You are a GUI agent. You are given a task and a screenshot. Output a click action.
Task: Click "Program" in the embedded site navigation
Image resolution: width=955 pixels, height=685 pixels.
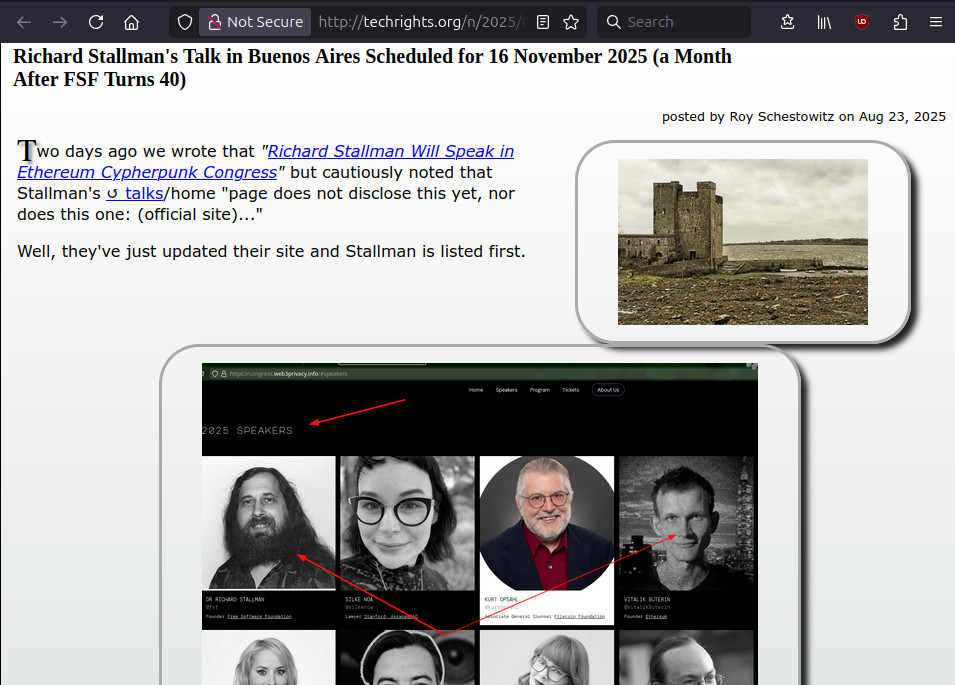(x=540, y=390)
